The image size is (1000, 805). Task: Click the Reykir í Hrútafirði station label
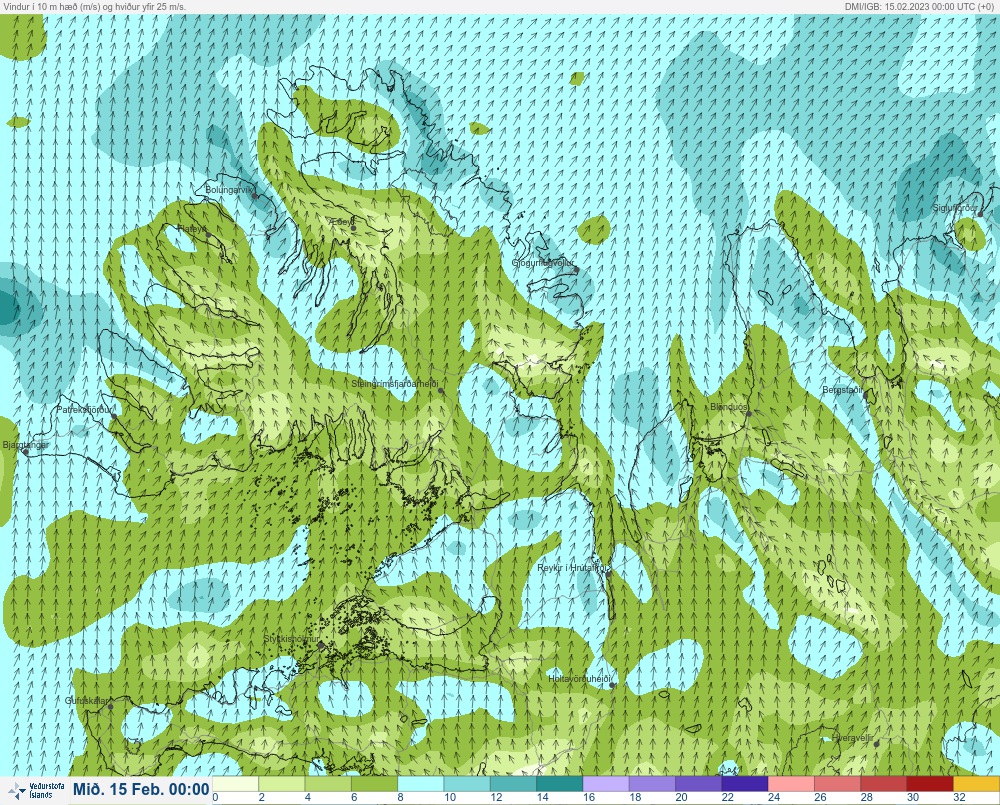click(573, 568)
